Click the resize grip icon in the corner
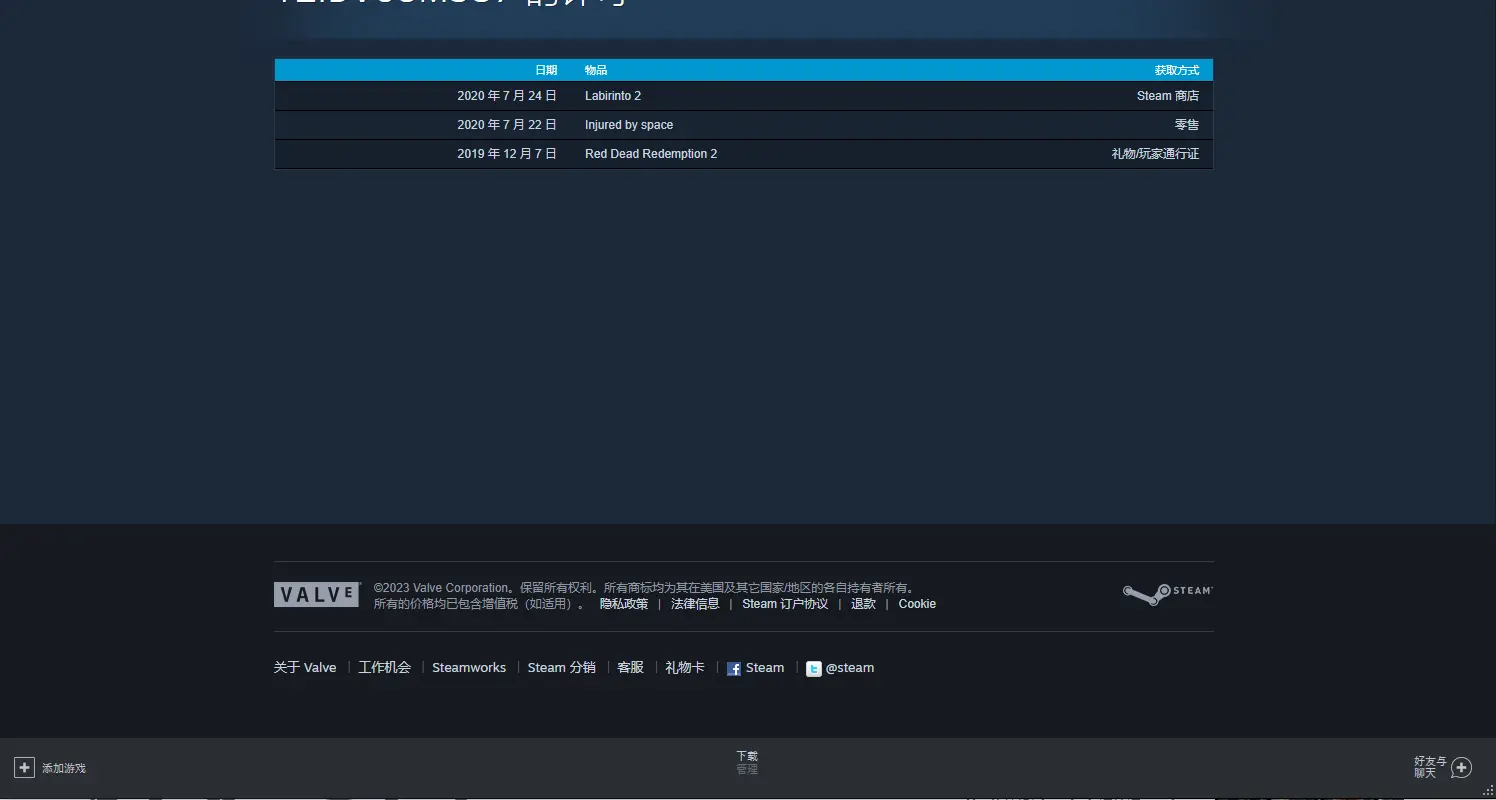Viewport: 1496px width, 800px height. pyautogui.click(x=1487, y=790)
